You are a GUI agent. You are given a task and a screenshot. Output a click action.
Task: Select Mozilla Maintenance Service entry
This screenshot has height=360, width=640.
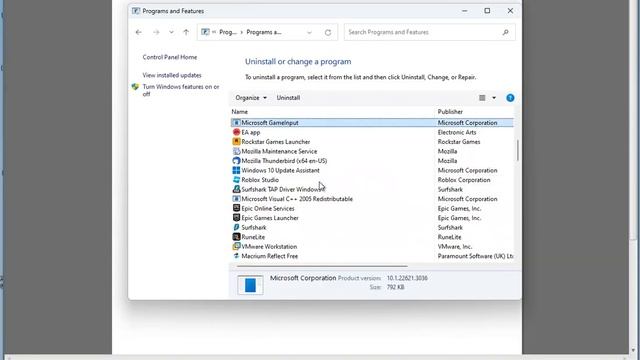click(279, 151)
